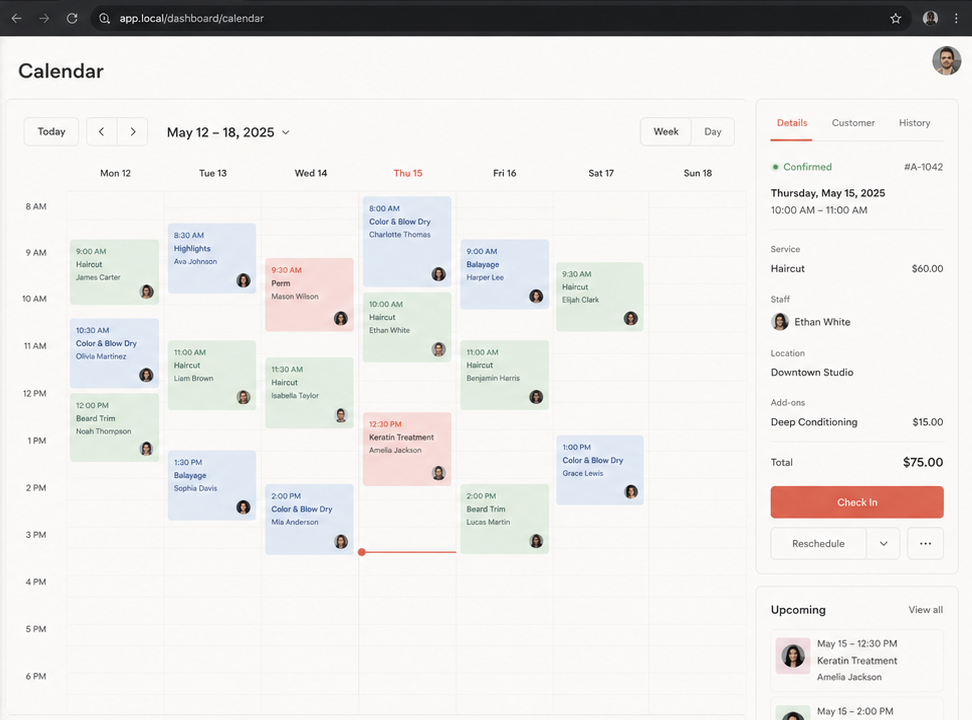Select the Sun 18 column header
Viewport: 972px width, 720px height.
[697, 173]
